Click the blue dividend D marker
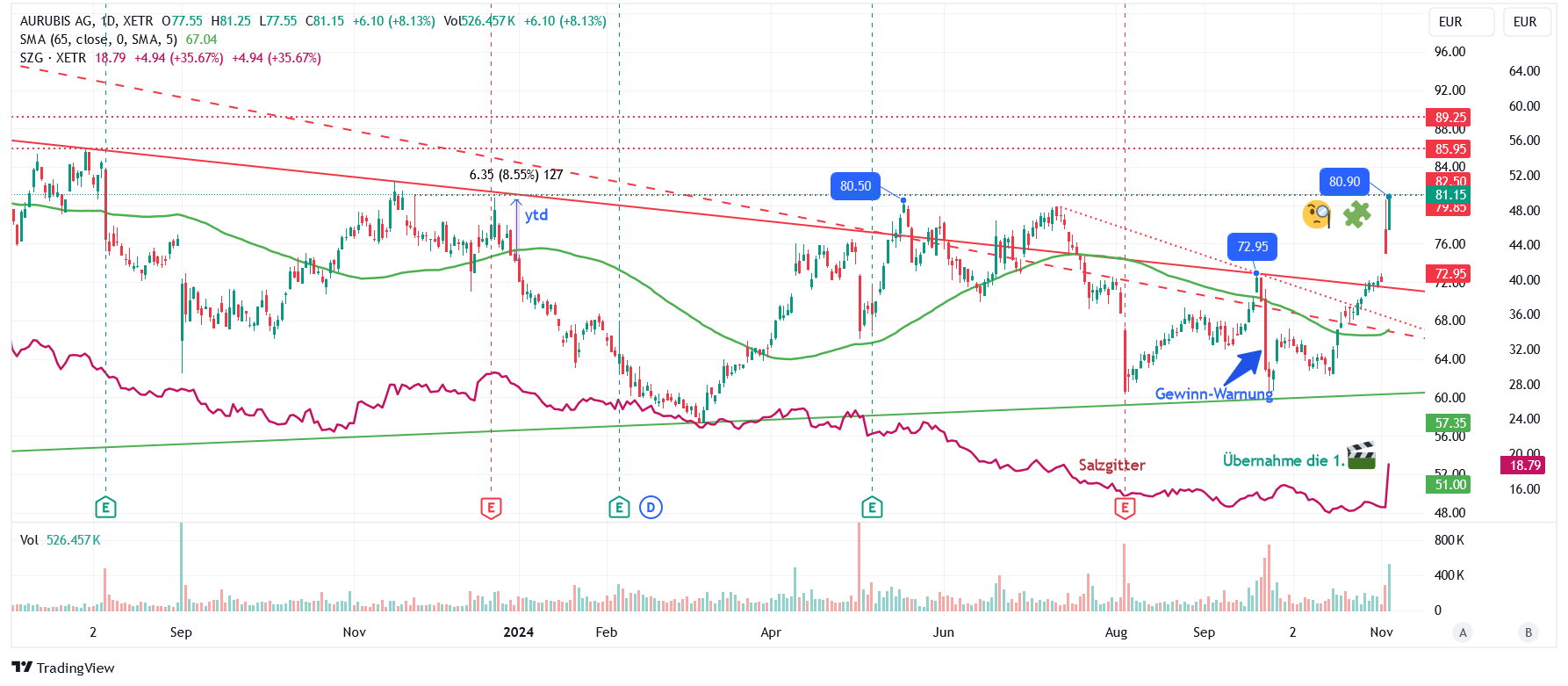The width and height of the screenshot is (1568, 686). 651,507
